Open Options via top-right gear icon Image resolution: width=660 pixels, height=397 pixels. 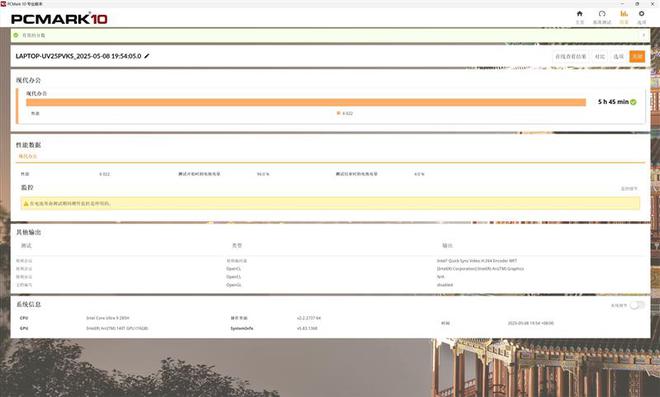[x=641, y=14]
